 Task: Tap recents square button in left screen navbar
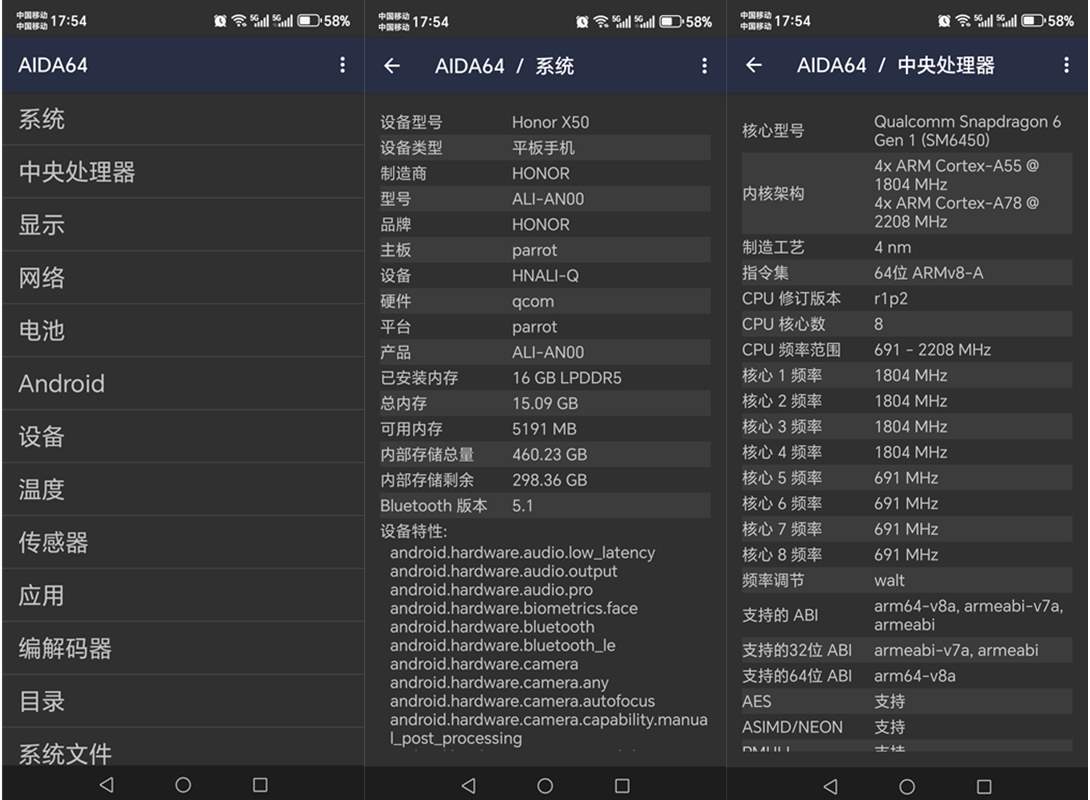[260, 785]
